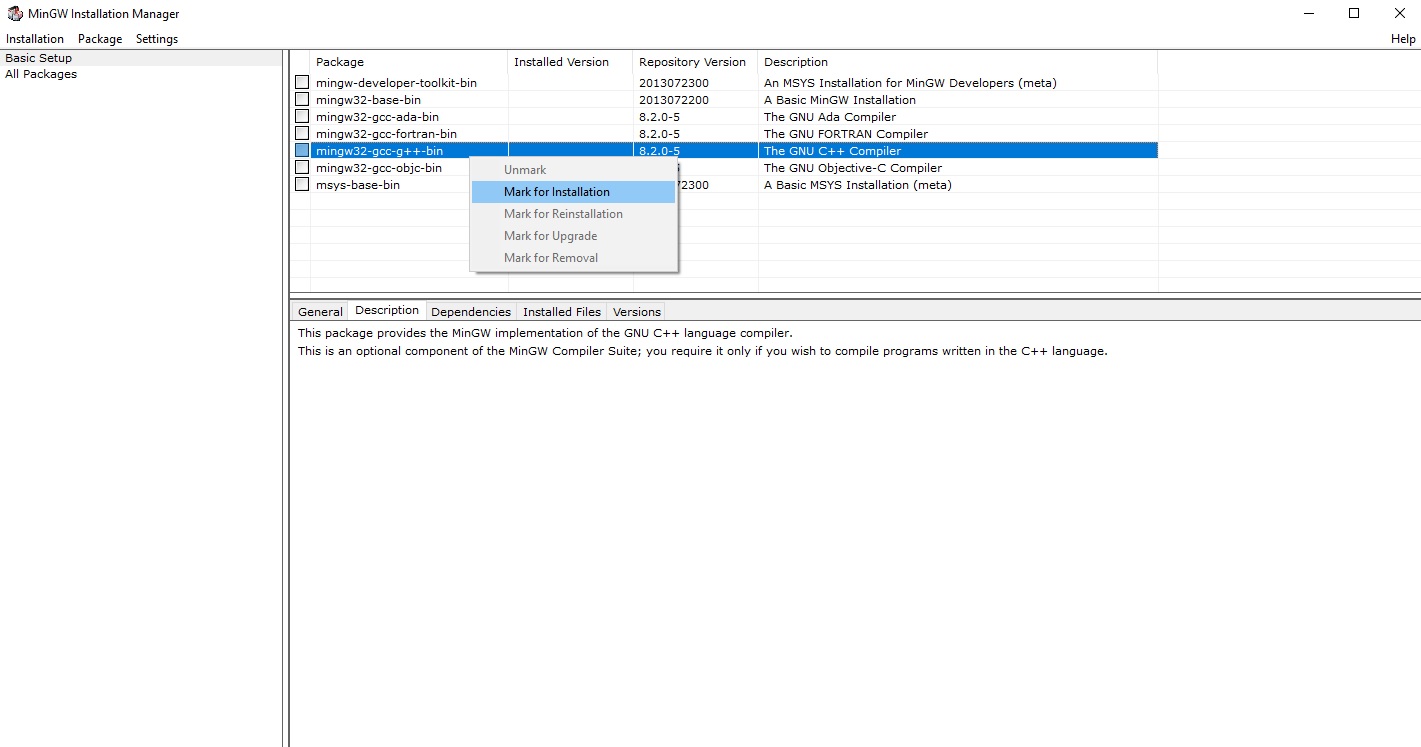
Task: Switch to the Installed Files tab
Action: click(562, 312)
